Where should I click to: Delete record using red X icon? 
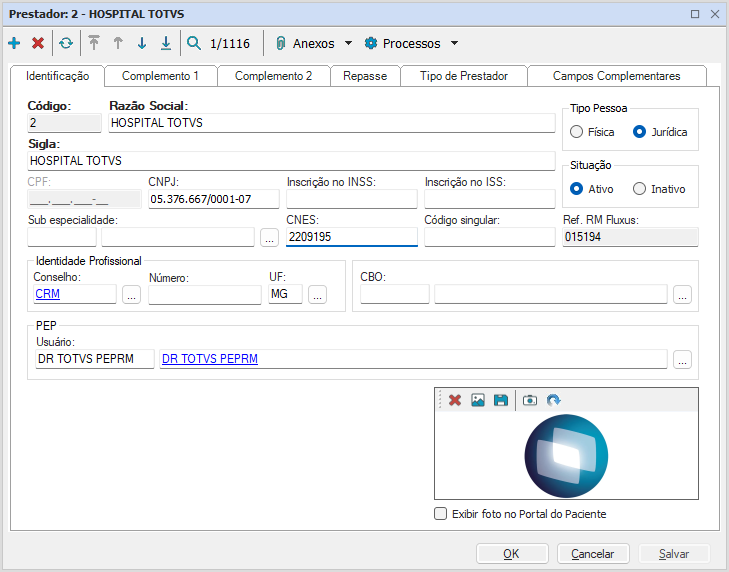(38, 43)
